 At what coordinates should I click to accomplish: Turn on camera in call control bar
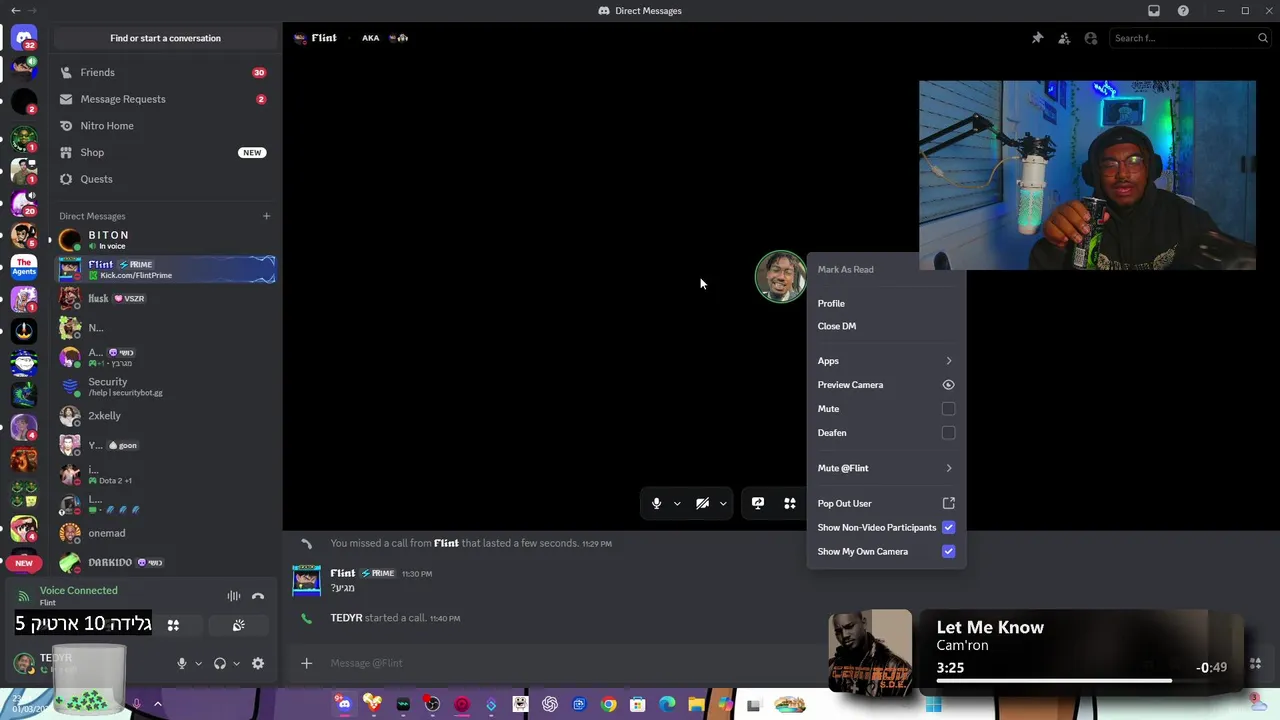(x=702, y=503)
